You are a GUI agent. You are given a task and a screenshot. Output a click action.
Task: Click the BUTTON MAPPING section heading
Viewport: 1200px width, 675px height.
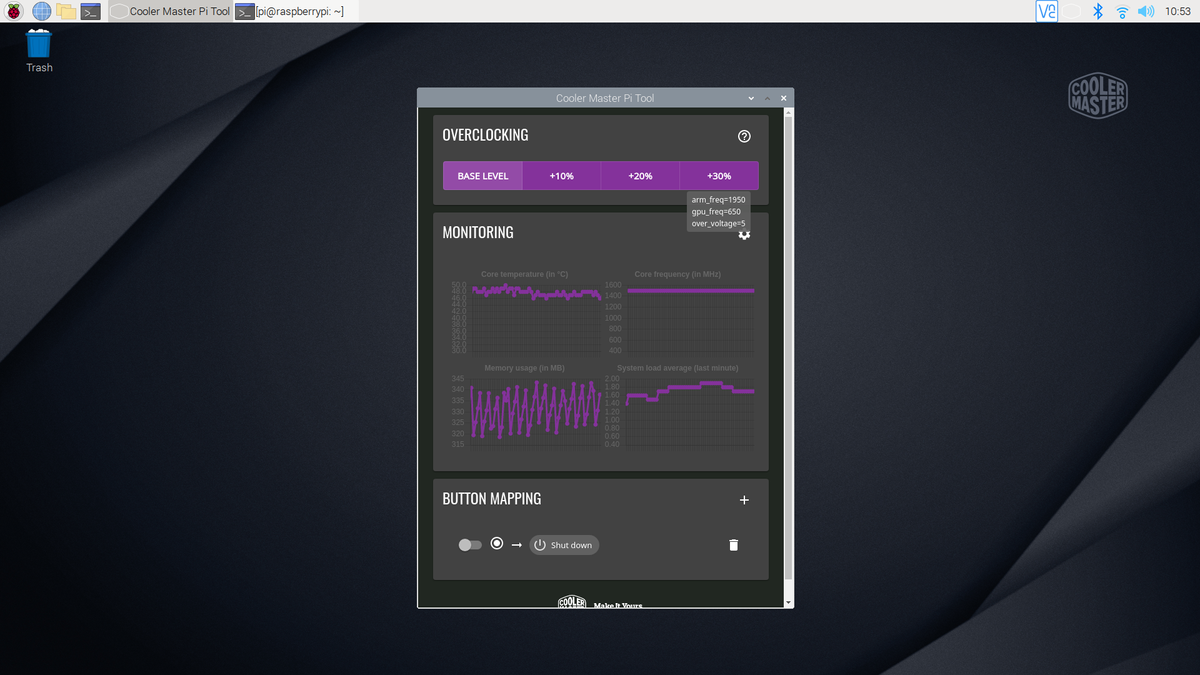click(492, 498)
